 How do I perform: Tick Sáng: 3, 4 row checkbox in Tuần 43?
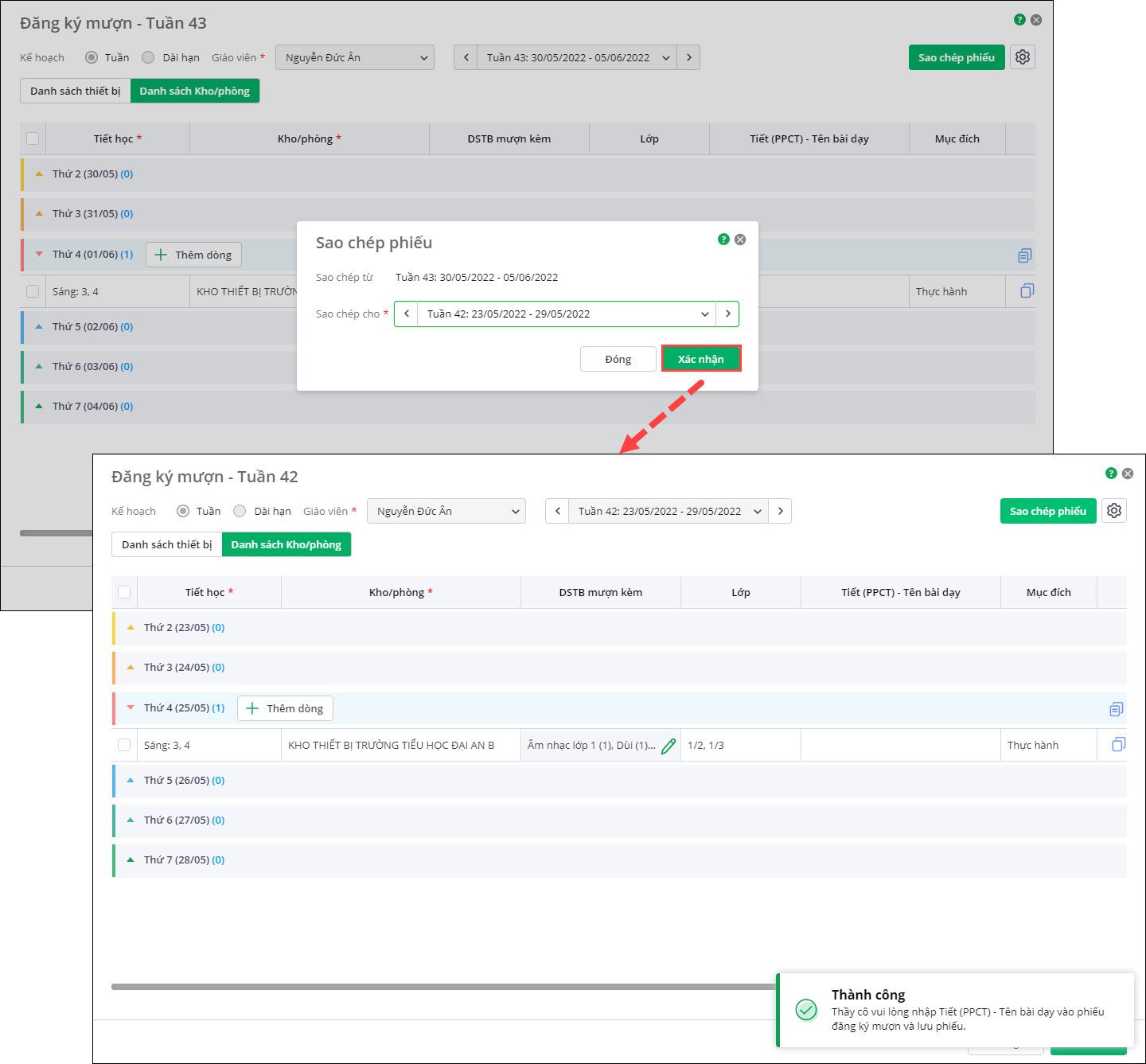[33, 291]
